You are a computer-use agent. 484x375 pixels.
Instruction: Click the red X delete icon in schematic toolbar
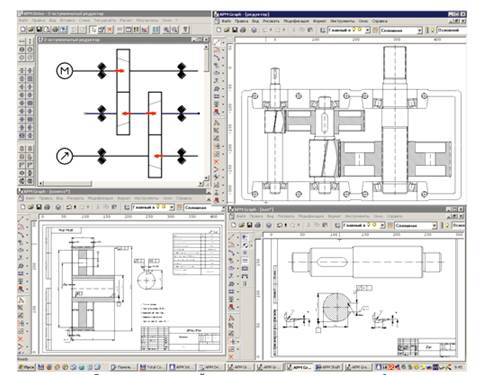pos(110,29)
